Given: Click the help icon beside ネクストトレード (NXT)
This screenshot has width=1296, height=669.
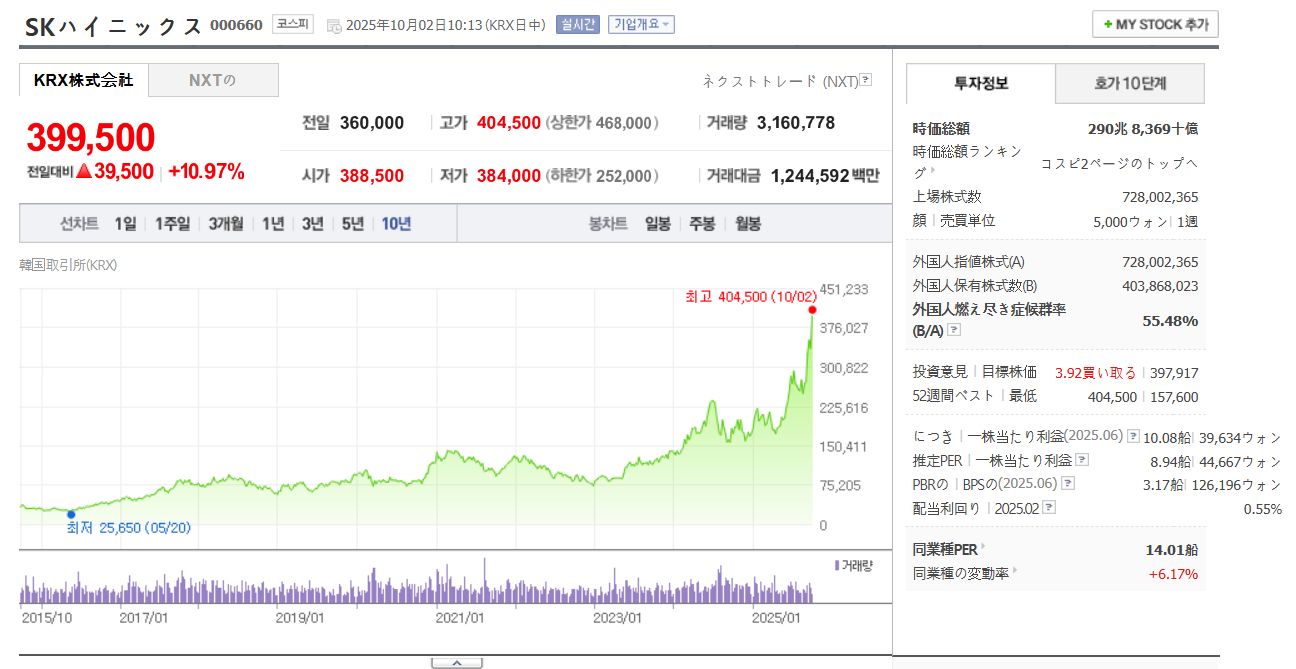Looking at the screenshot, I should [x=866, y=81].
